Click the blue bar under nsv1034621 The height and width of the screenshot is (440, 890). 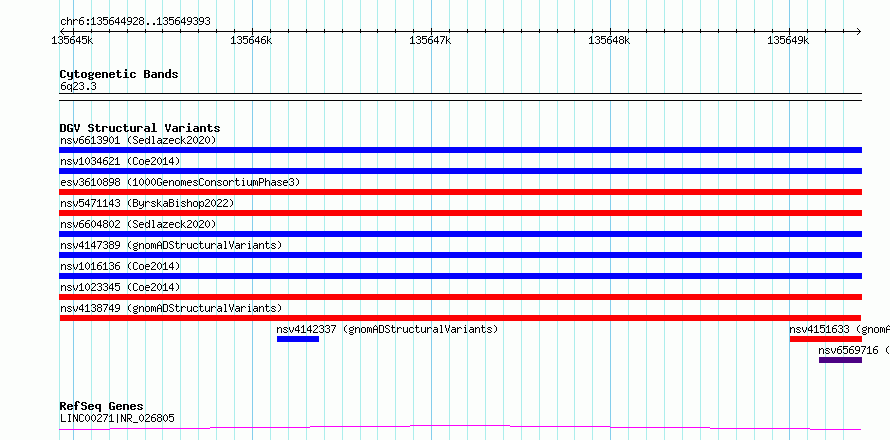461,171
